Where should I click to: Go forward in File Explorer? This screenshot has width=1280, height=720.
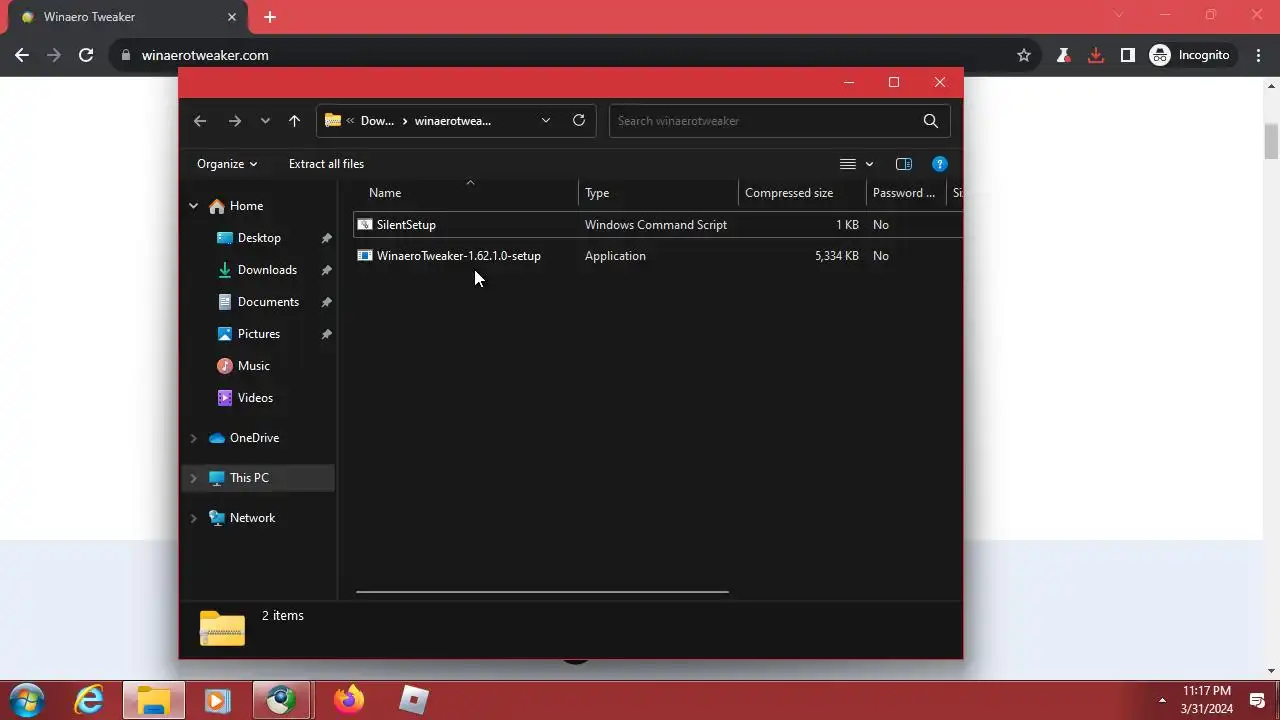[x=234, y=121]
